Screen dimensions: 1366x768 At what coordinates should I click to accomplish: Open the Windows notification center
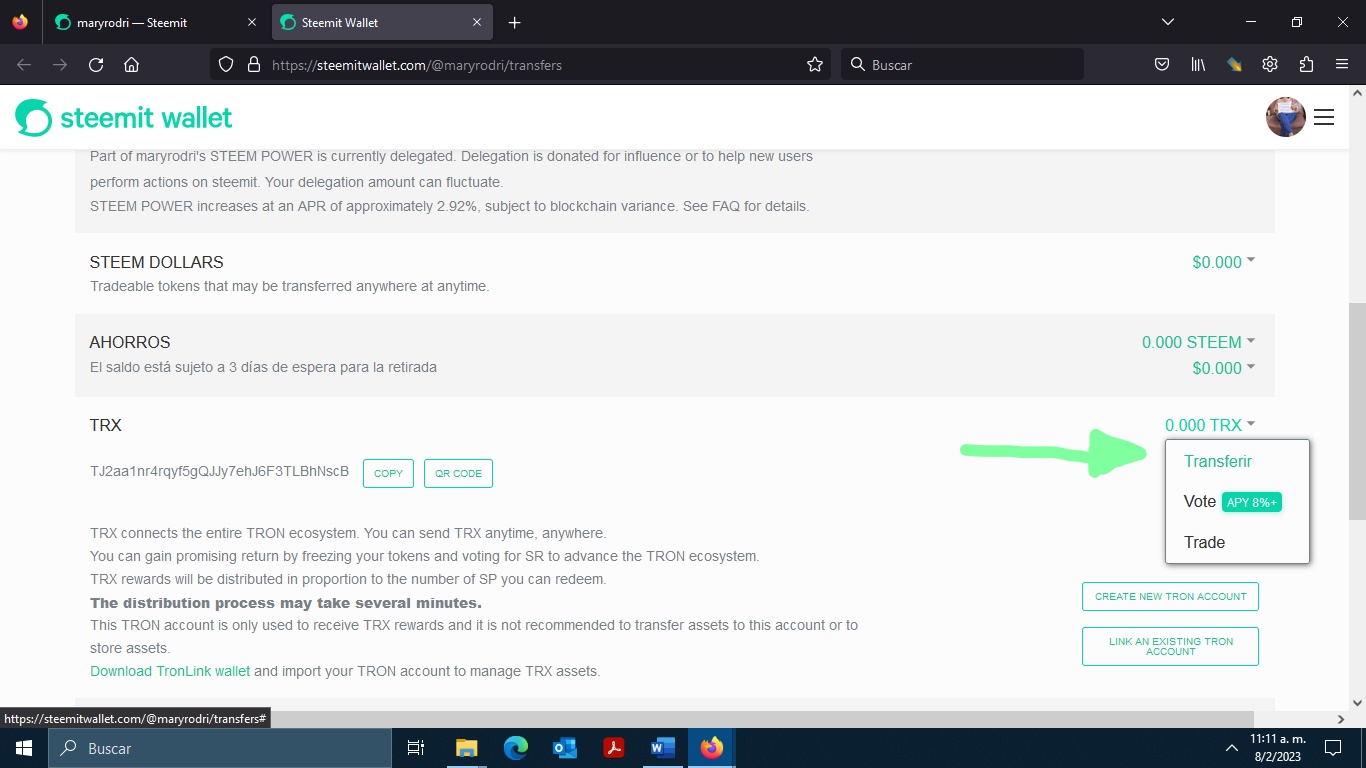(x=1332, y=748)
